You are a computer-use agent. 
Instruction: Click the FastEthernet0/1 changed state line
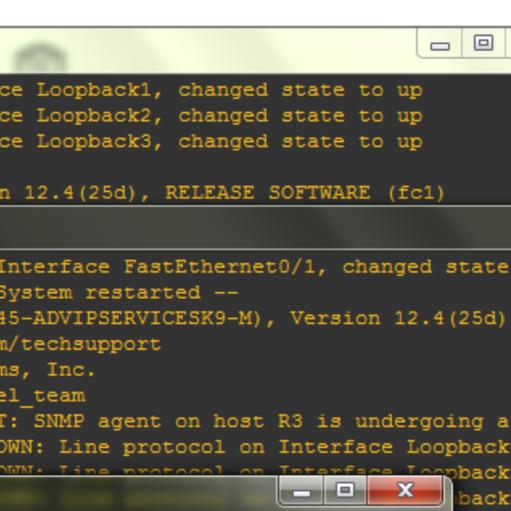coord(255,267)
